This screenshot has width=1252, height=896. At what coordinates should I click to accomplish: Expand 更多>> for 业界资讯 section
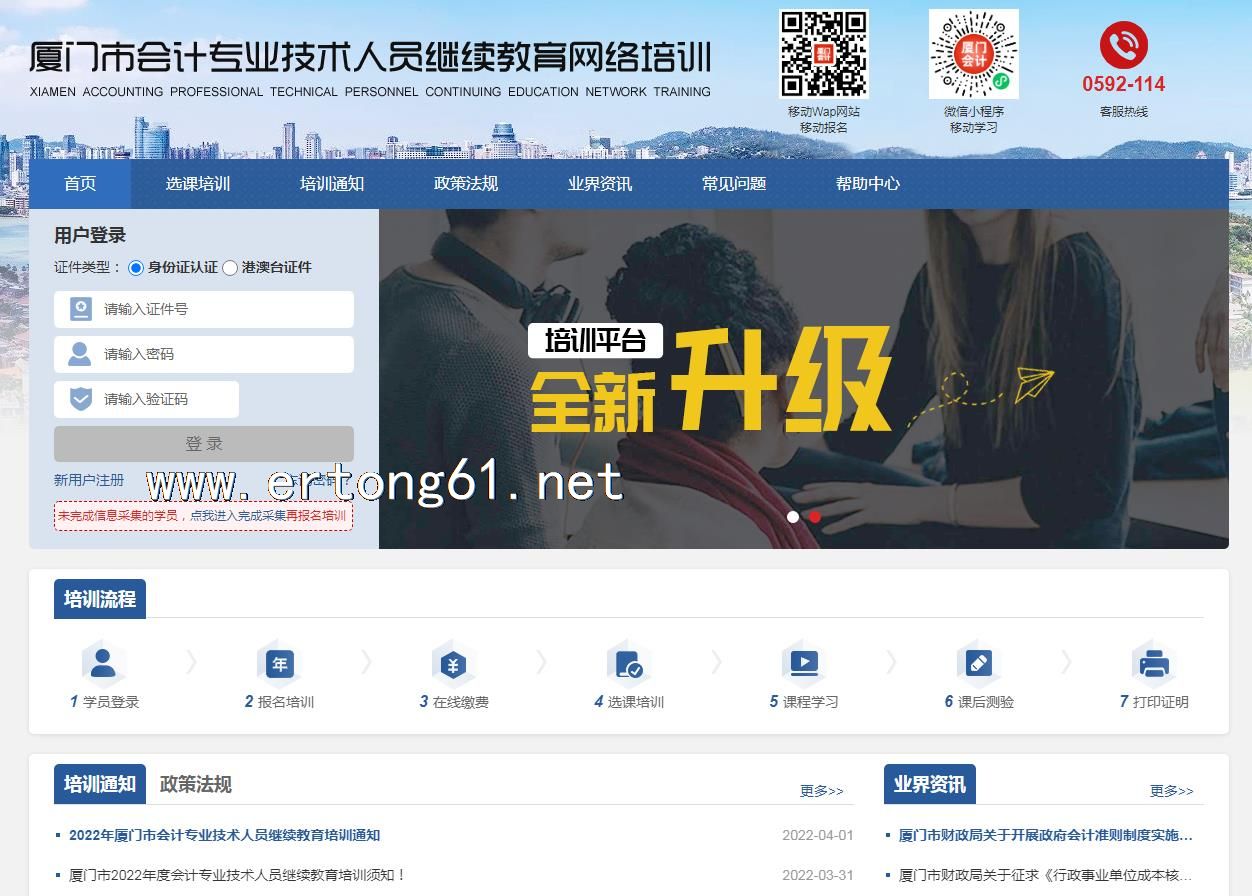[x=1171, y=791]
